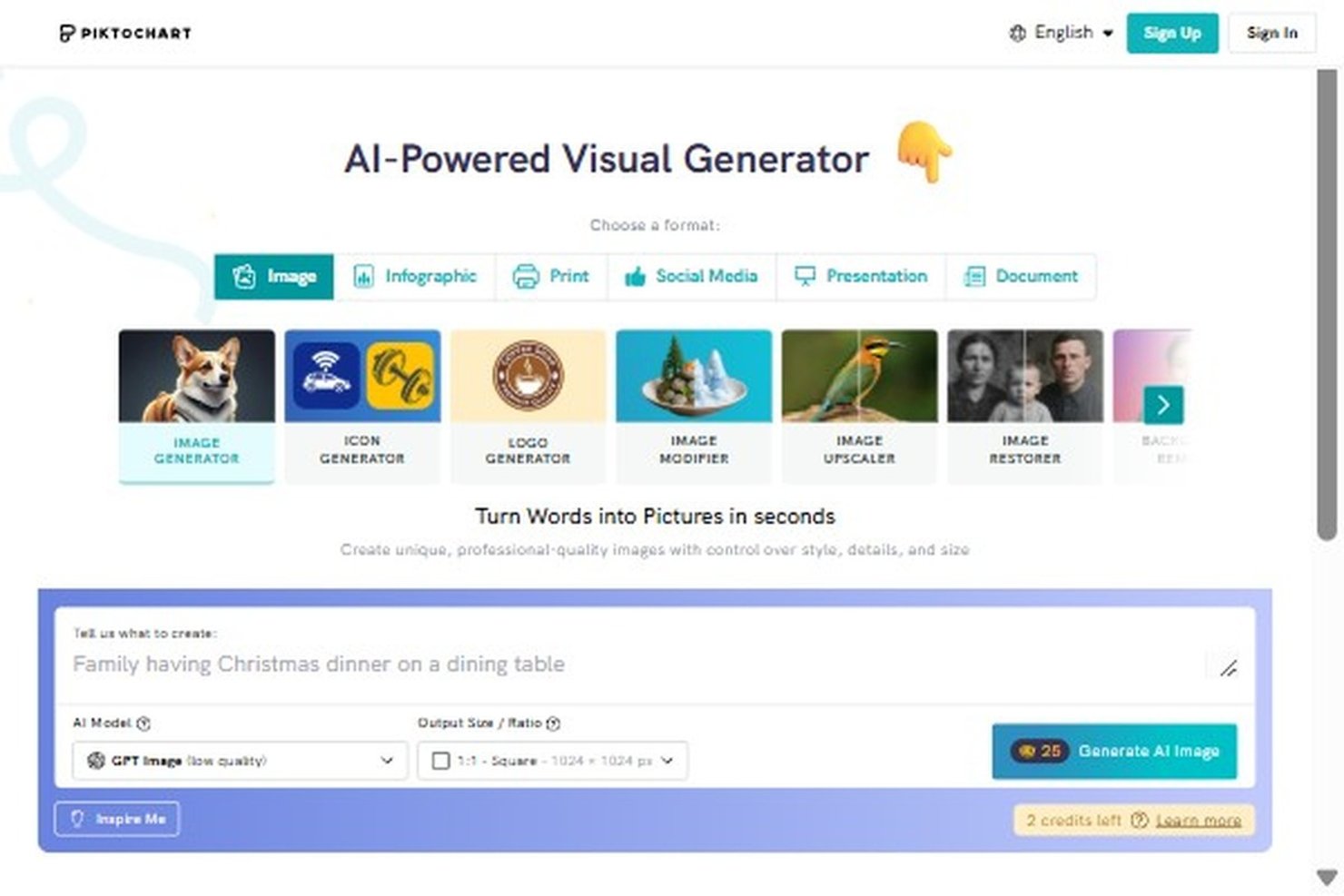Image resolution: width=1344 pixels, height=896 pixels.
Task: Click the Output Size / Ratio help icon
Action: [554, 724]
